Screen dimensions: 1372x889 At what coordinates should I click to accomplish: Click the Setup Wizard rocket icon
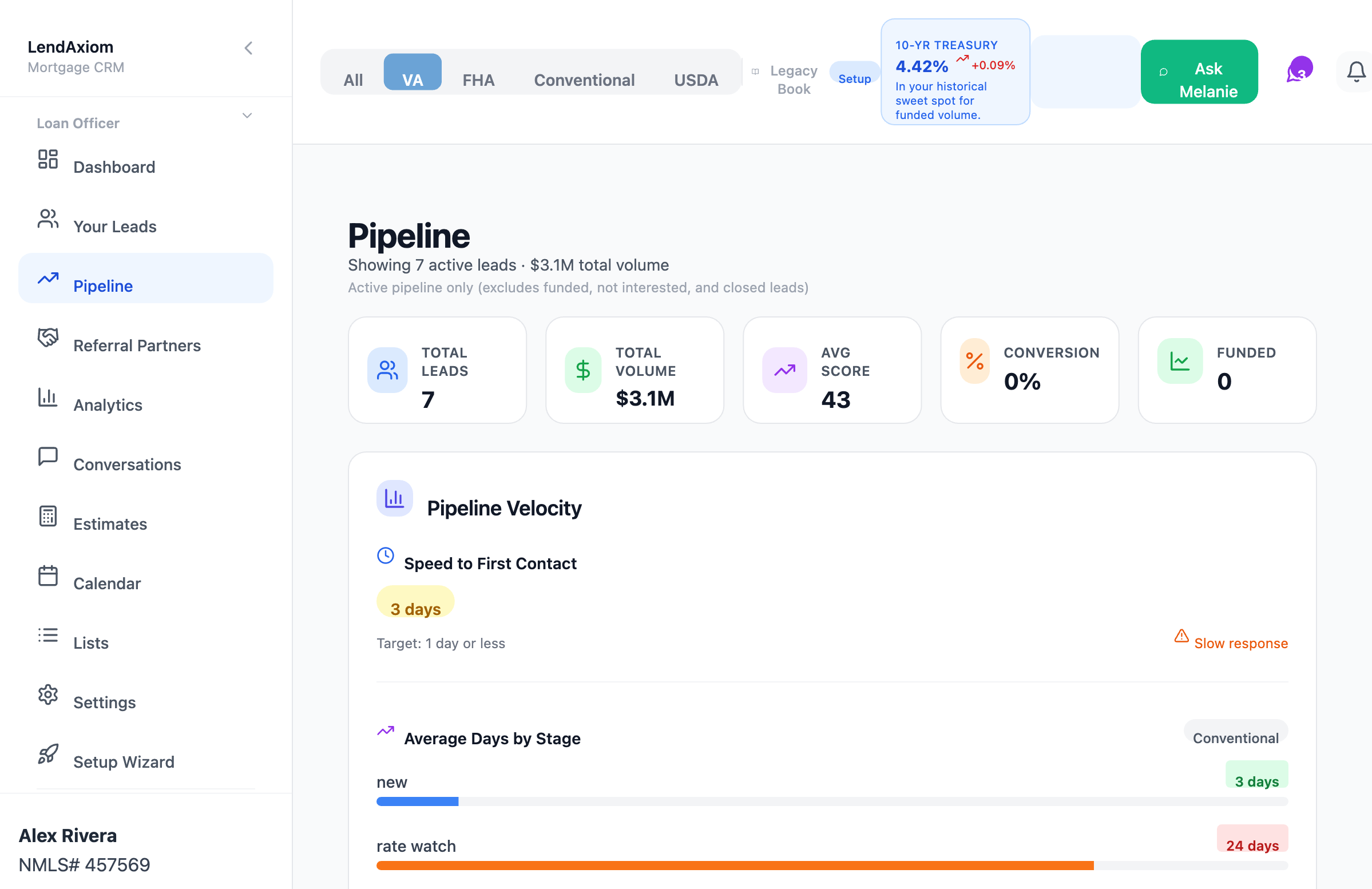(48, 753)
